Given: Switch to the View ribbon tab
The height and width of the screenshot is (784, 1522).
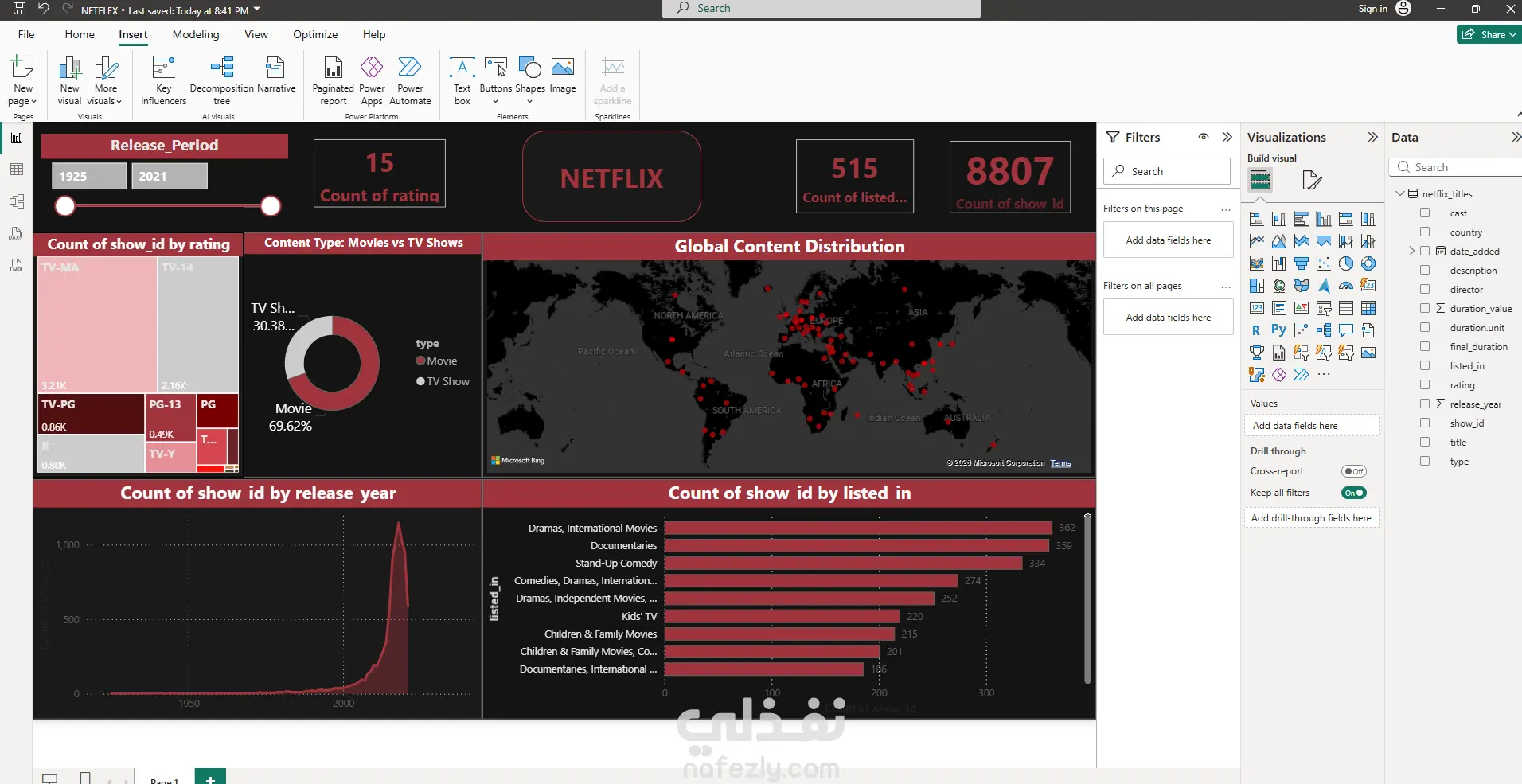Looking at the screenshot, I should pos(256,34).
